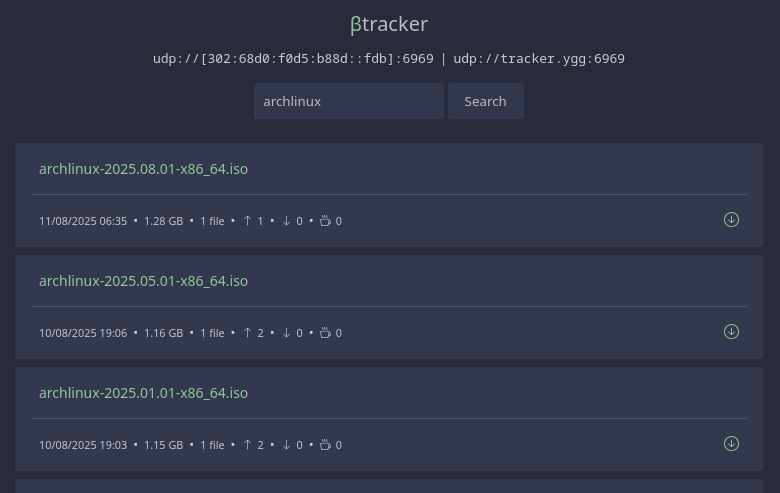This screenshot has height=493, width=780.
Task: Click the size 1.28 GB
Action: [x=164, y=221]
